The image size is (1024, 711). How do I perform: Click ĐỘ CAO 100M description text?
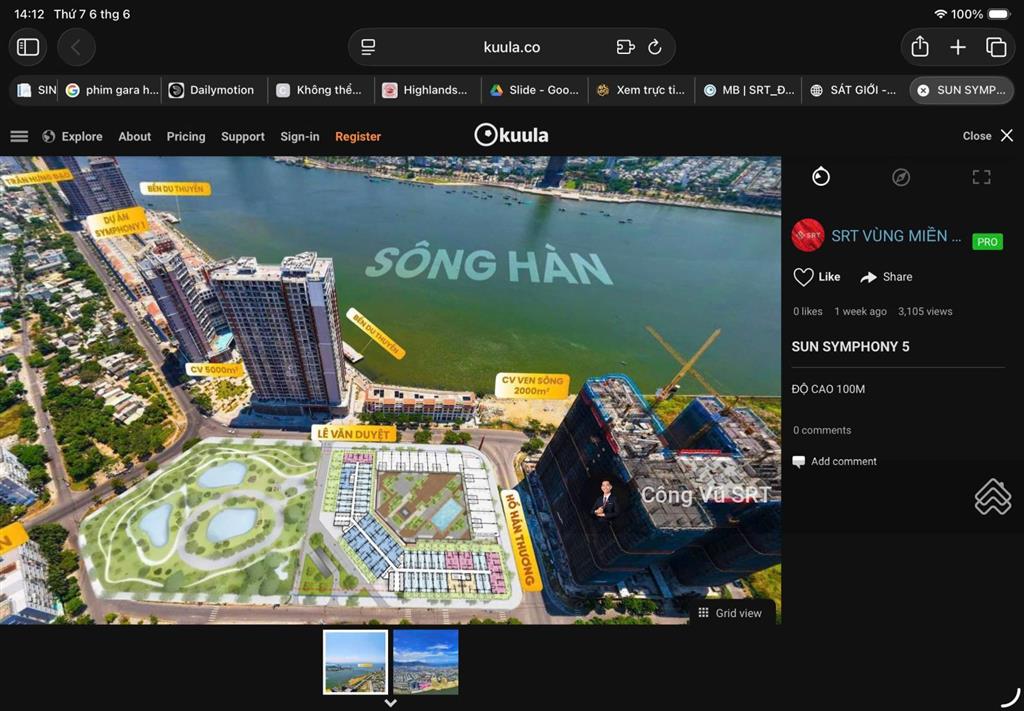pos(828,389)
